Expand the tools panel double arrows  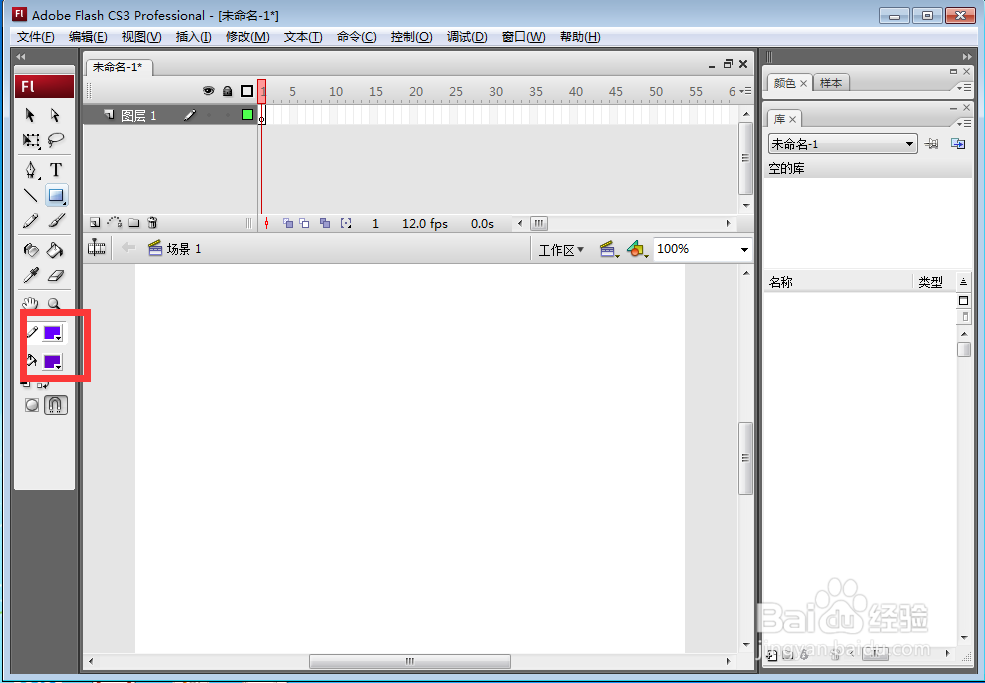pos(21,57)
